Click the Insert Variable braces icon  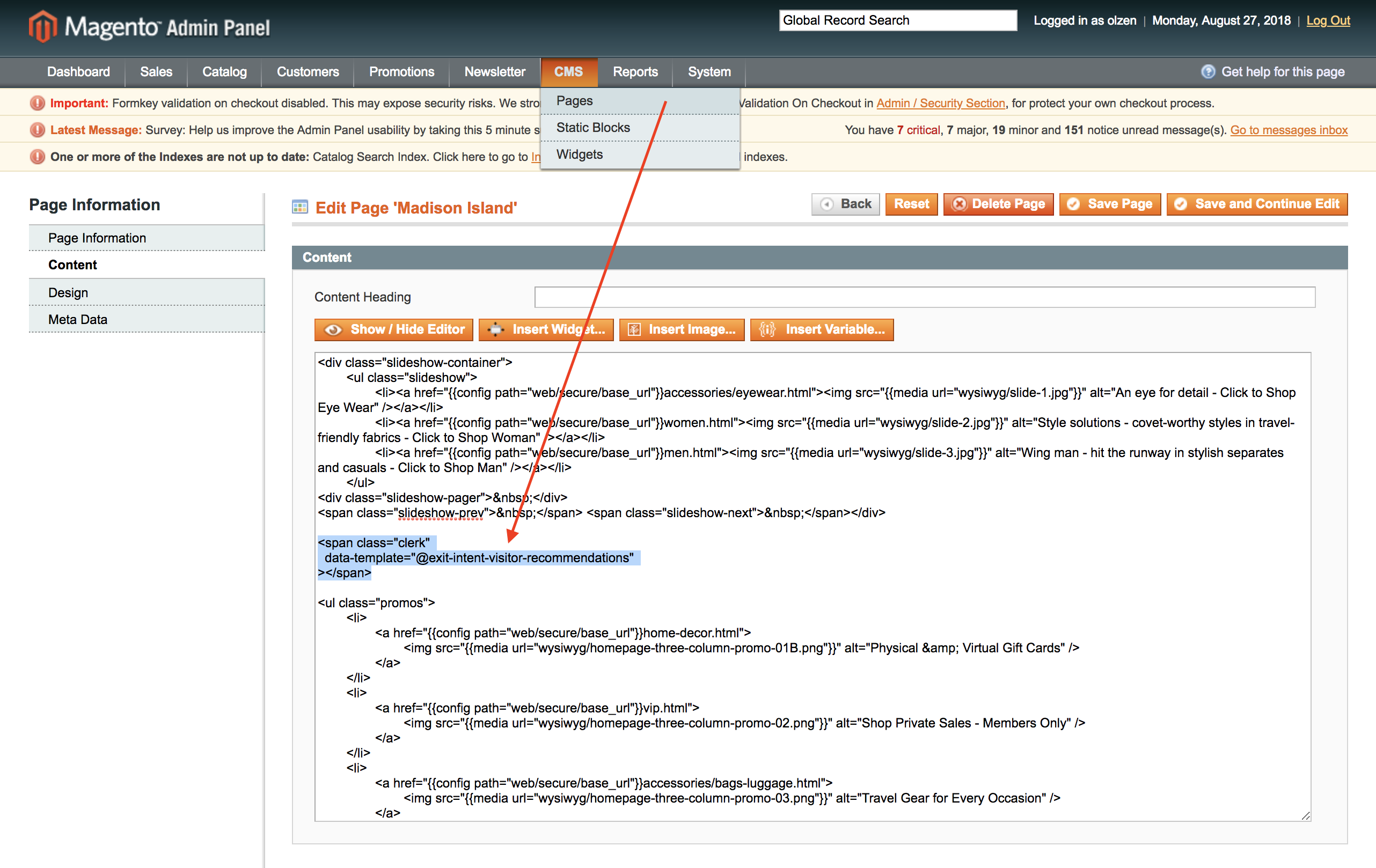tap(767, 330)
